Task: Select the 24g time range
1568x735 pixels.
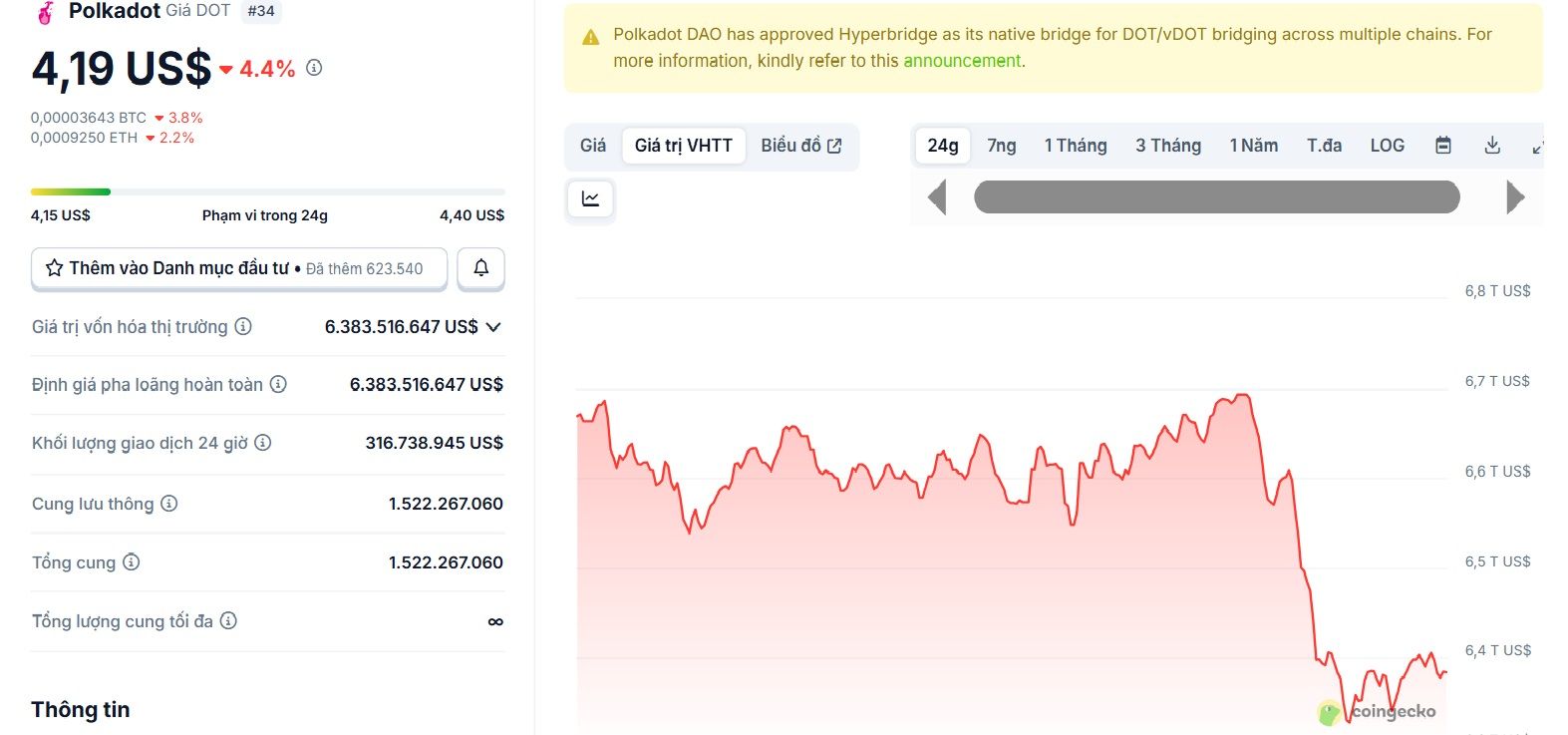Action: [x=943, y=146]
